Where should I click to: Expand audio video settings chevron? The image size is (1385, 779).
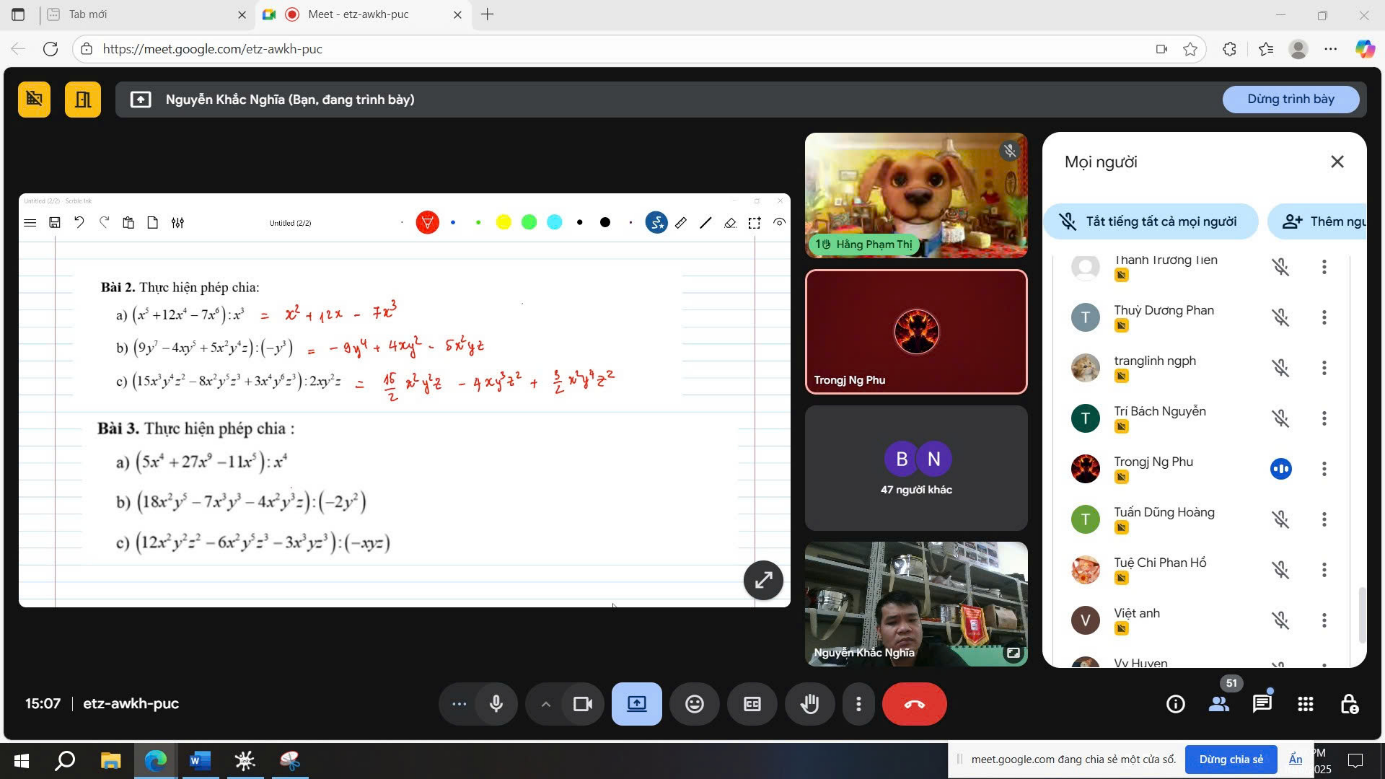pyautogui.click(x=546, y=704)
